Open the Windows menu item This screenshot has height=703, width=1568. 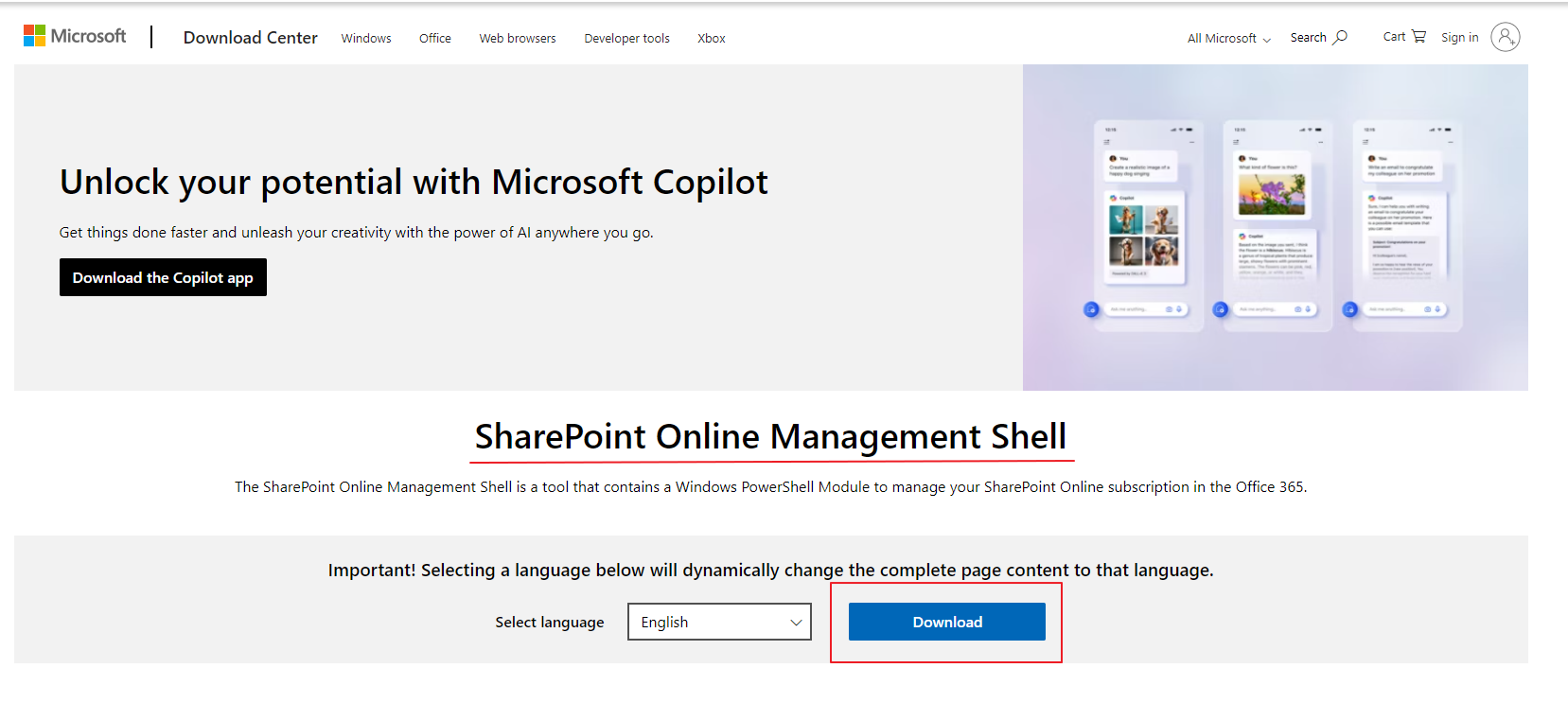366,39
